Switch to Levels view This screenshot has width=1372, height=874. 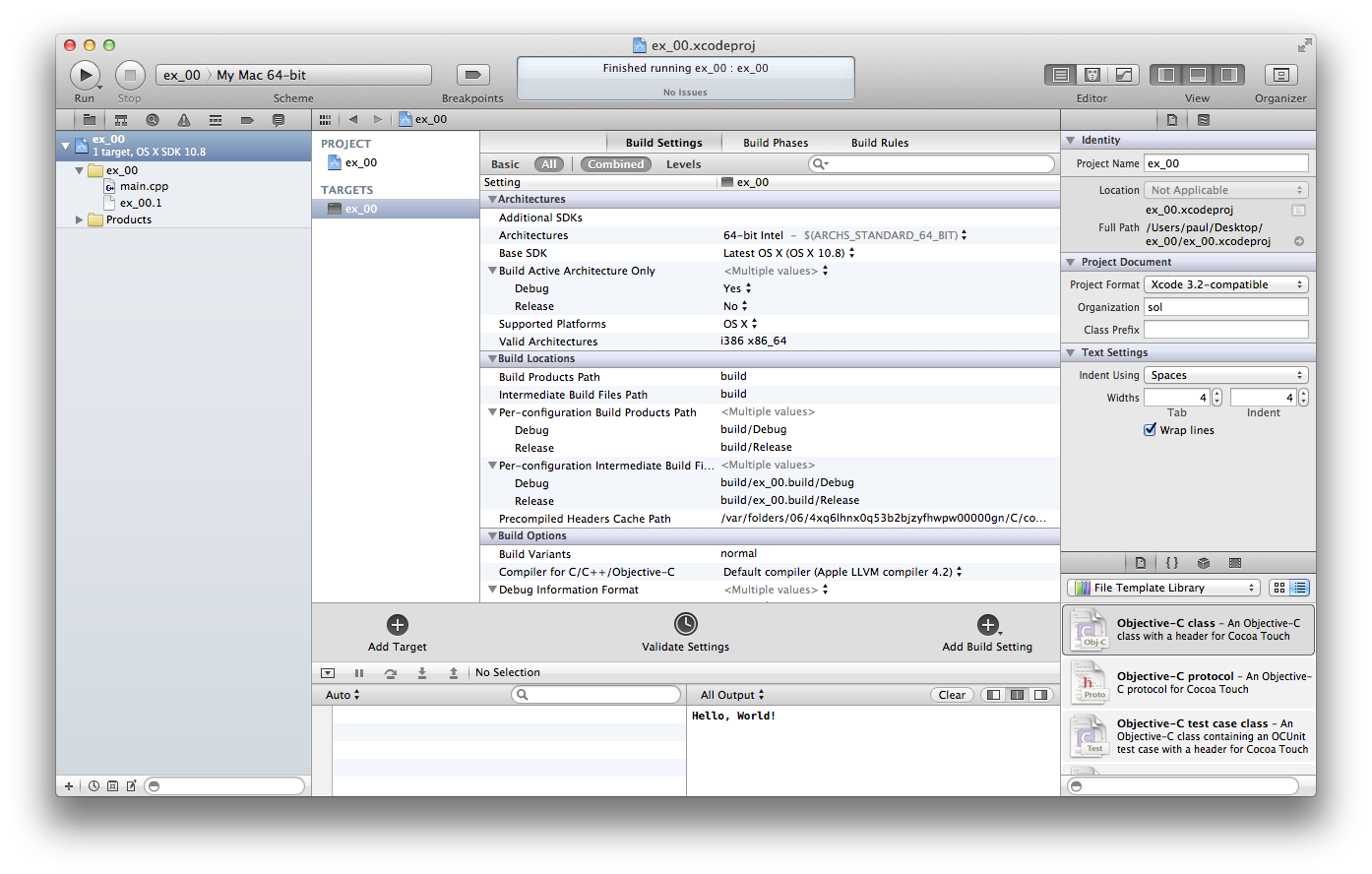coord(684,164)
